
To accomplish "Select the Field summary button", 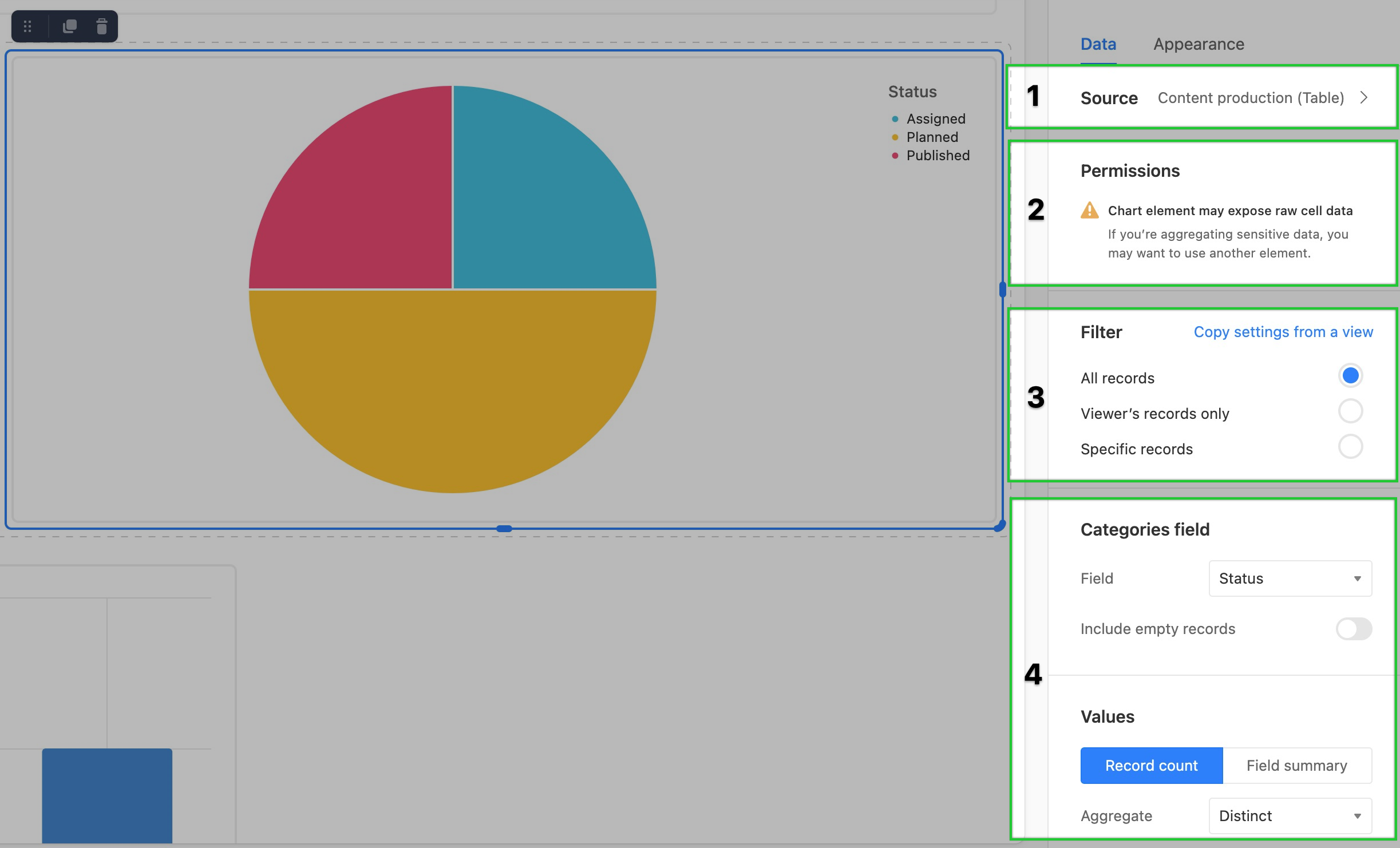I will (x=1297, y=766).
